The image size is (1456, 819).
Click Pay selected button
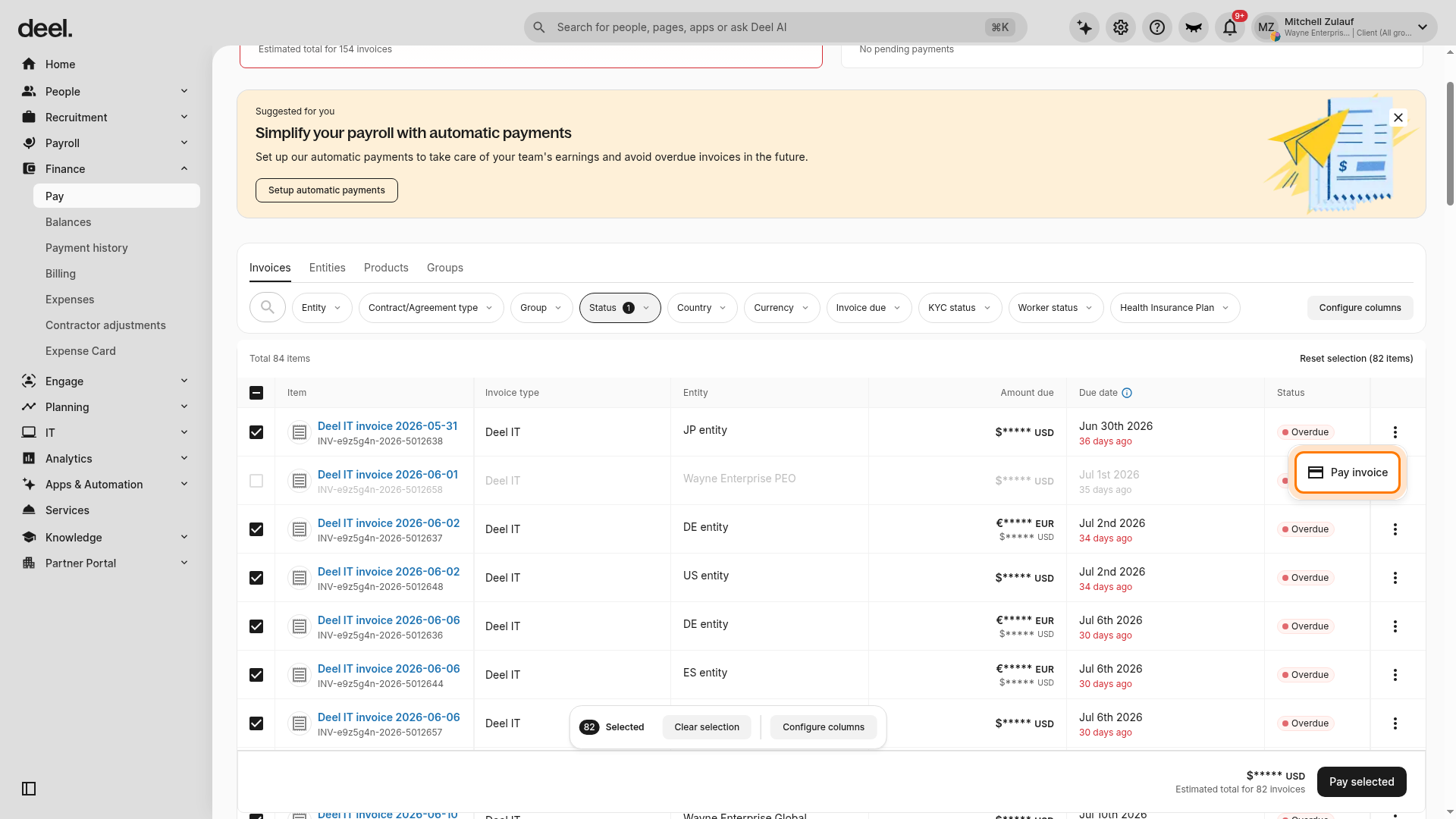pyautogui.click(x=1362, y=782)
